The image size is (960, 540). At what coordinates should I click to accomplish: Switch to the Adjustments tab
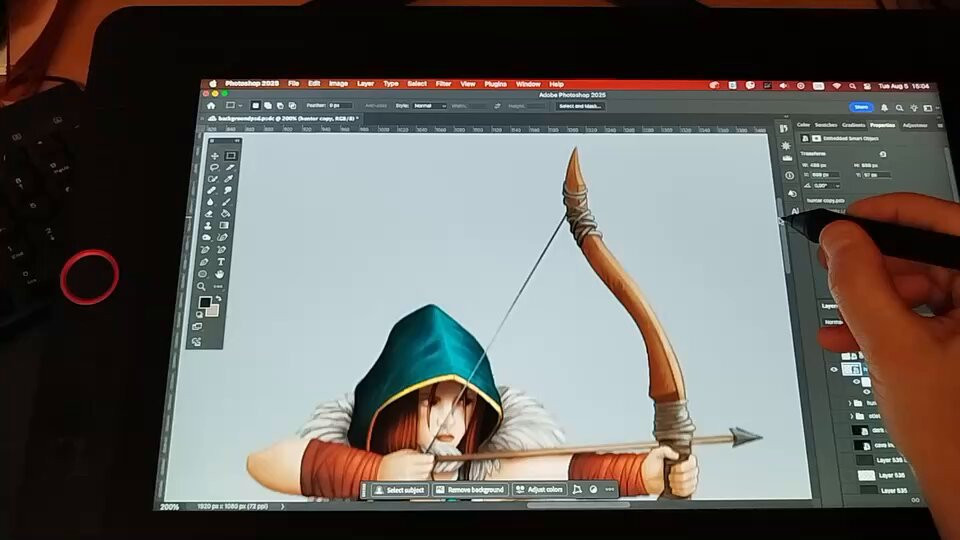(915, 126)
